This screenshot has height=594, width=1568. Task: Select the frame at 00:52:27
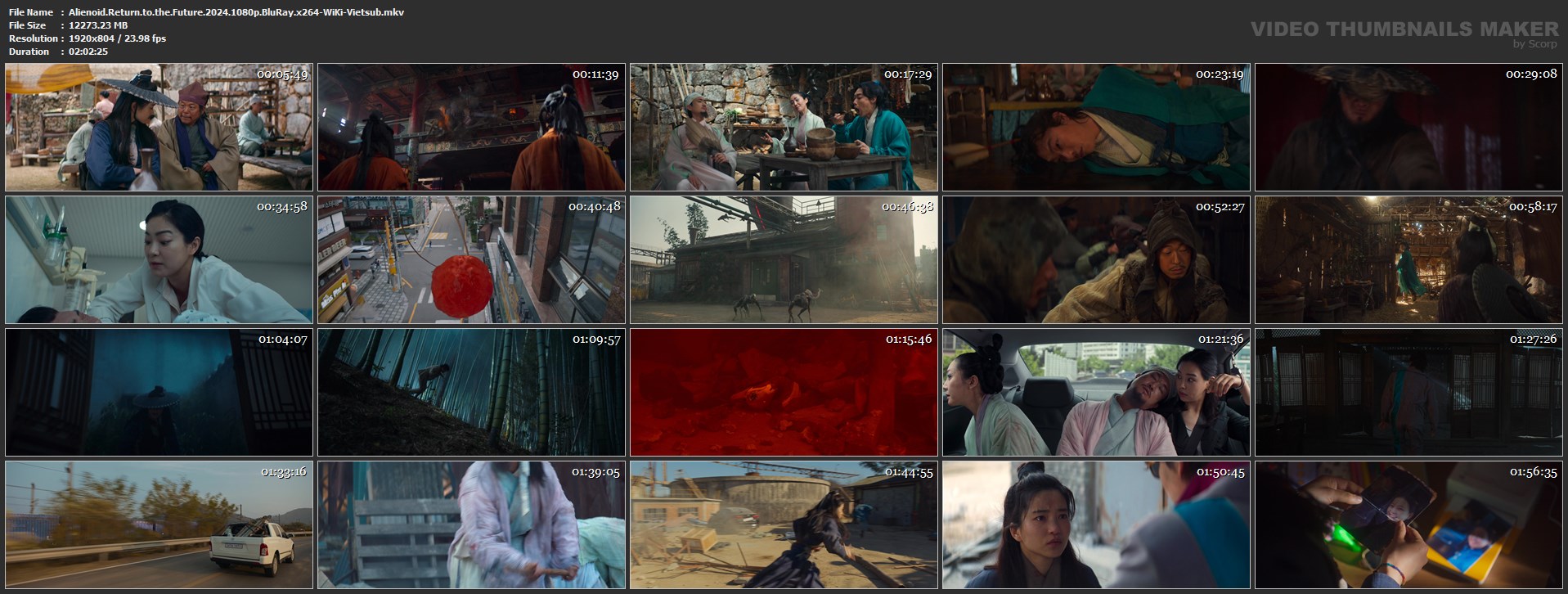click(x=1096, y=260)
